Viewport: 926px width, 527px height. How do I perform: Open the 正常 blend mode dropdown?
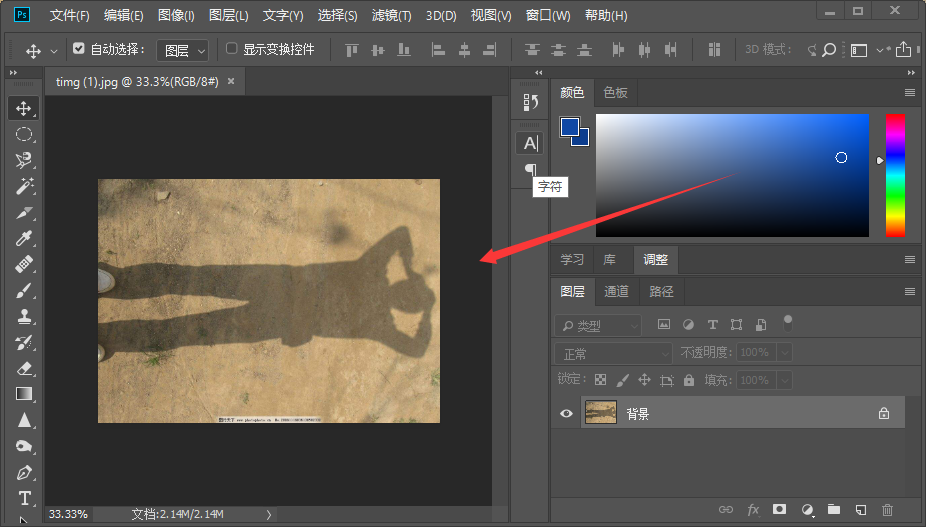click(x=614, y=353)
